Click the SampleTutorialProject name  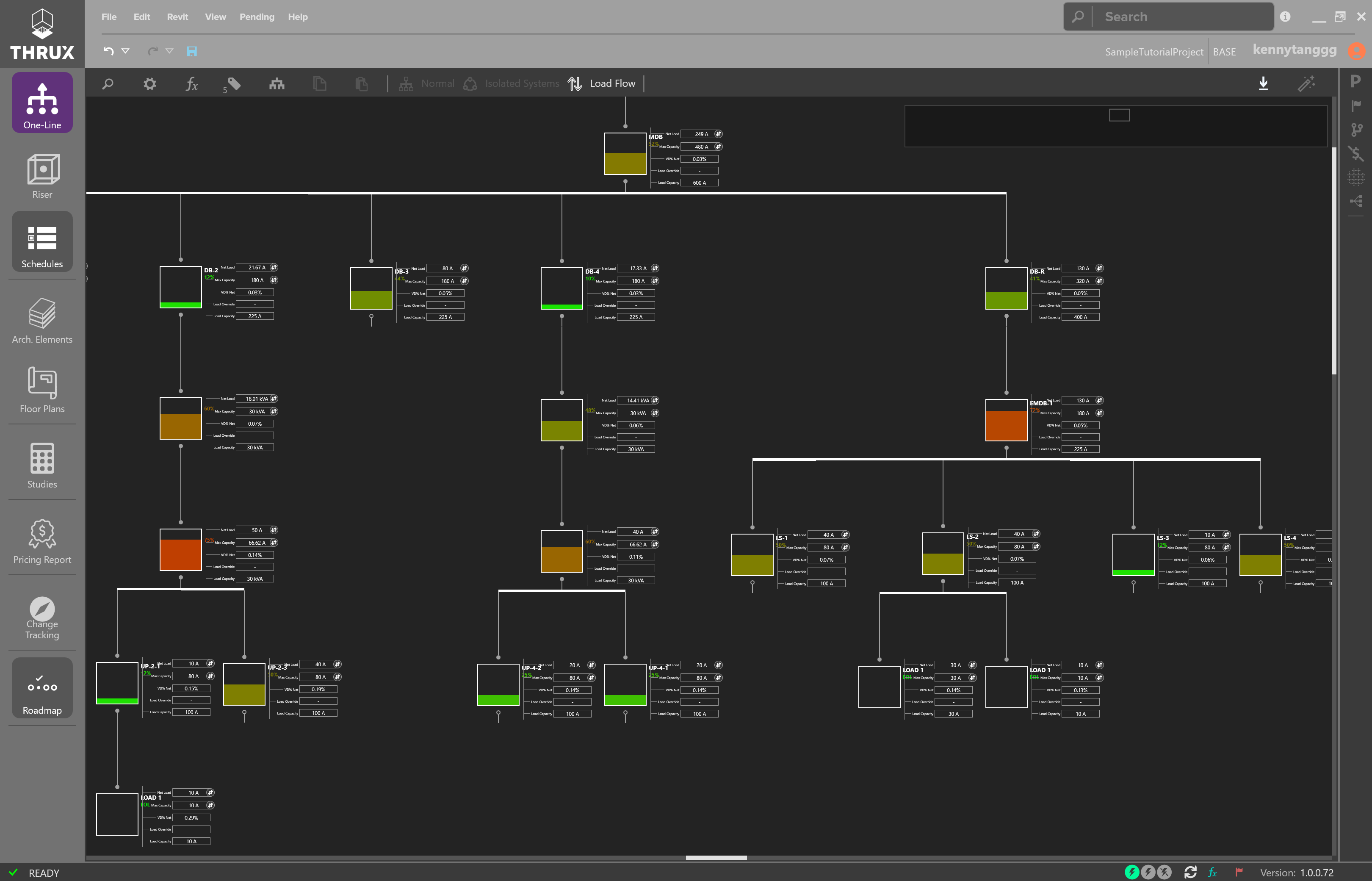[1154, 52]
